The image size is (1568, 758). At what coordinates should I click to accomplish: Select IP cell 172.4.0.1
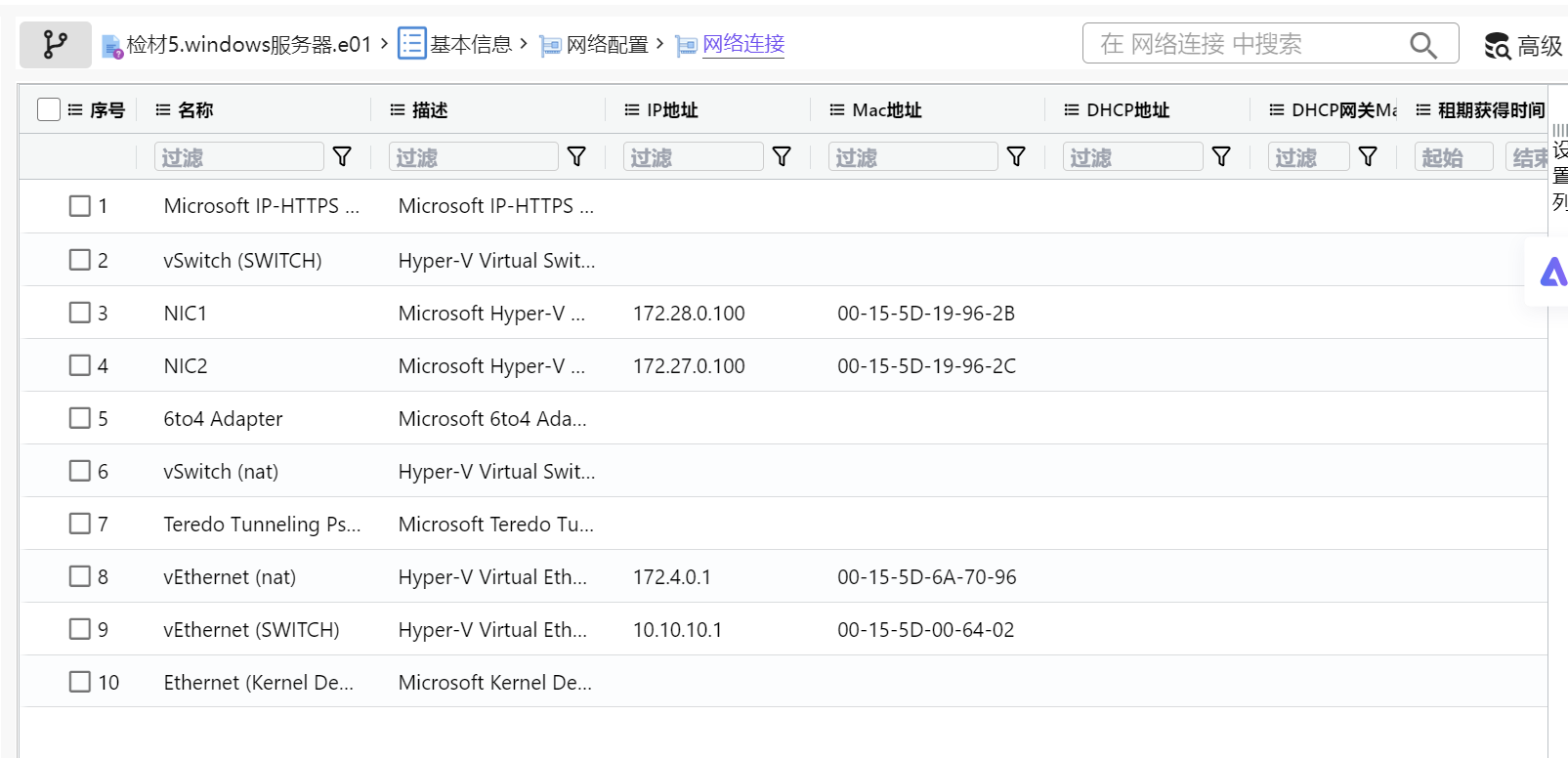pos(672,577)
